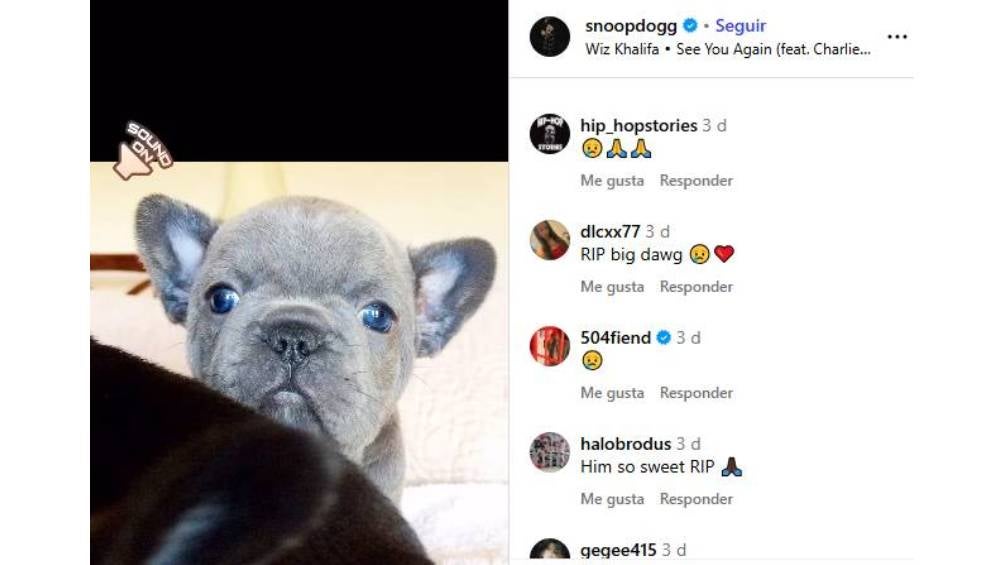Screen dimensions: 1004x565
Task: Reply to 504fiend comment via Responder
Action: pos(696,393)
